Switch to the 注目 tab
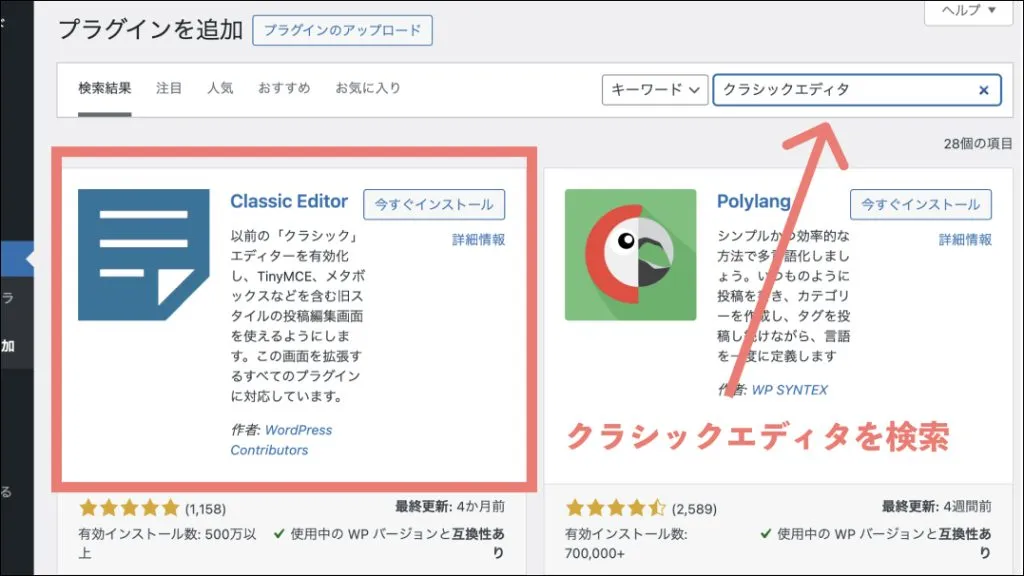Image resolution: width=1024 pixels, height=576 pixels. 168,88
